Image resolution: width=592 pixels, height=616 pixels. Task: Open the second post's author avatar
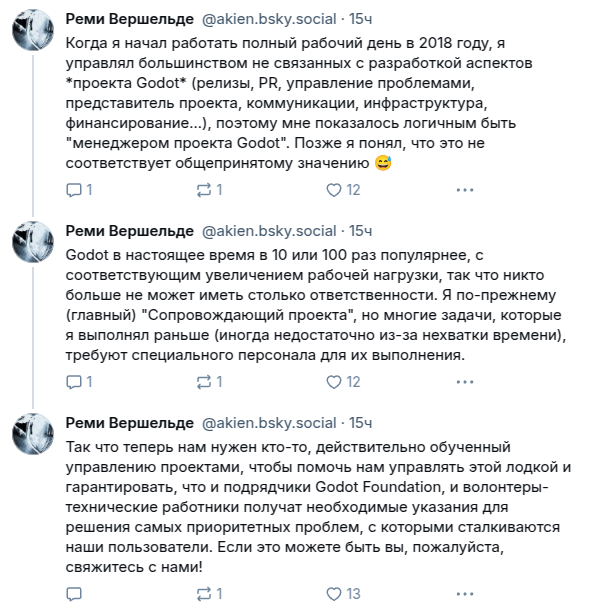coord(33,242)
